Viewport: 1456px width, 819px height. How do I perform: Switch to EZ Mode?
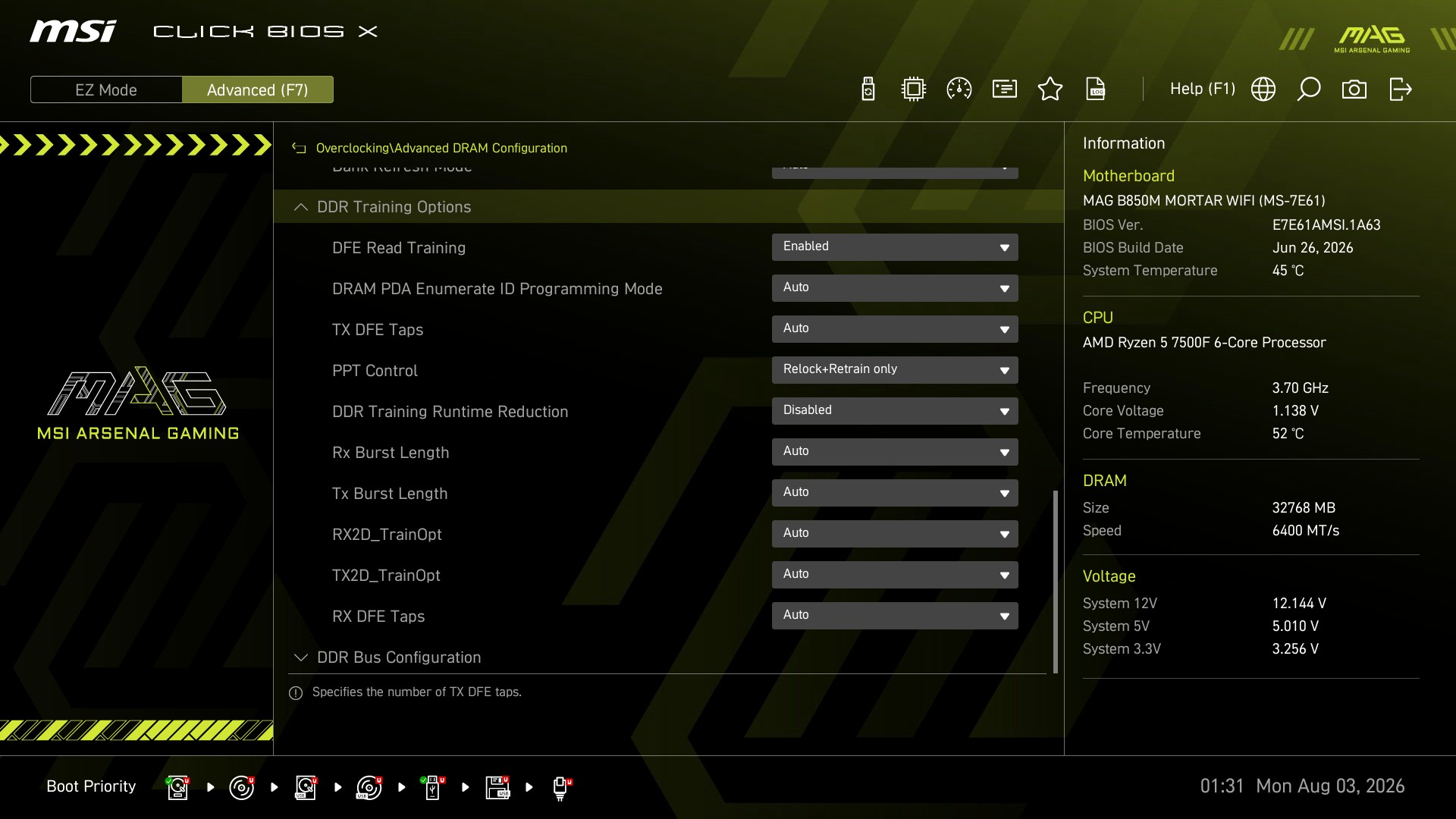click(x=106, y=89)
